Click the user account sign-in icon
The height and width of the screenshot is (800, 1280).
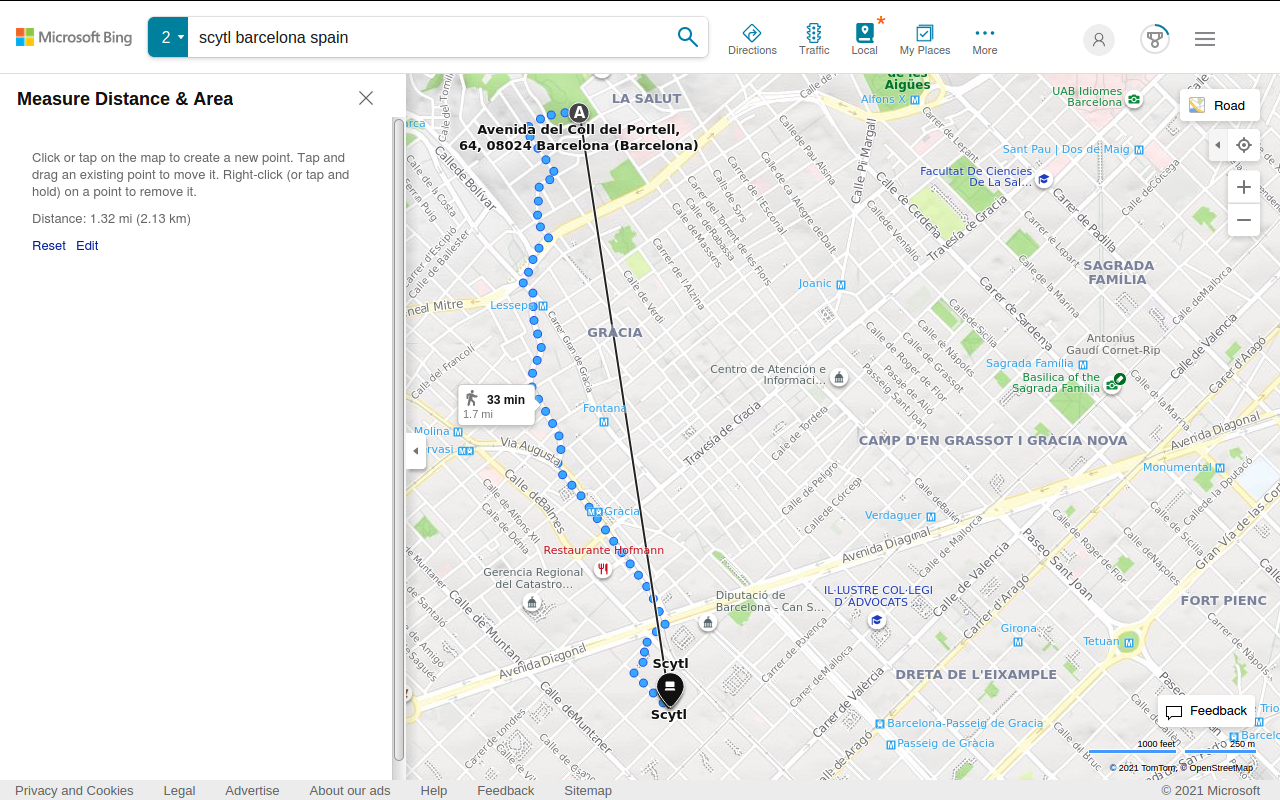[1099, 40]
